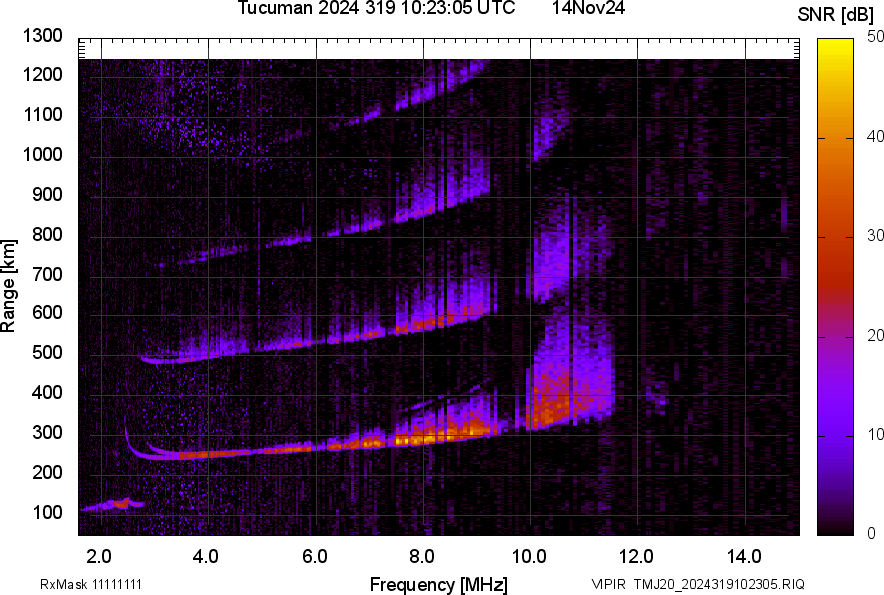The width and height of the screenshot is (884, 595).
Task: Click the colorbar value 0
Action: tap(872, 533)
